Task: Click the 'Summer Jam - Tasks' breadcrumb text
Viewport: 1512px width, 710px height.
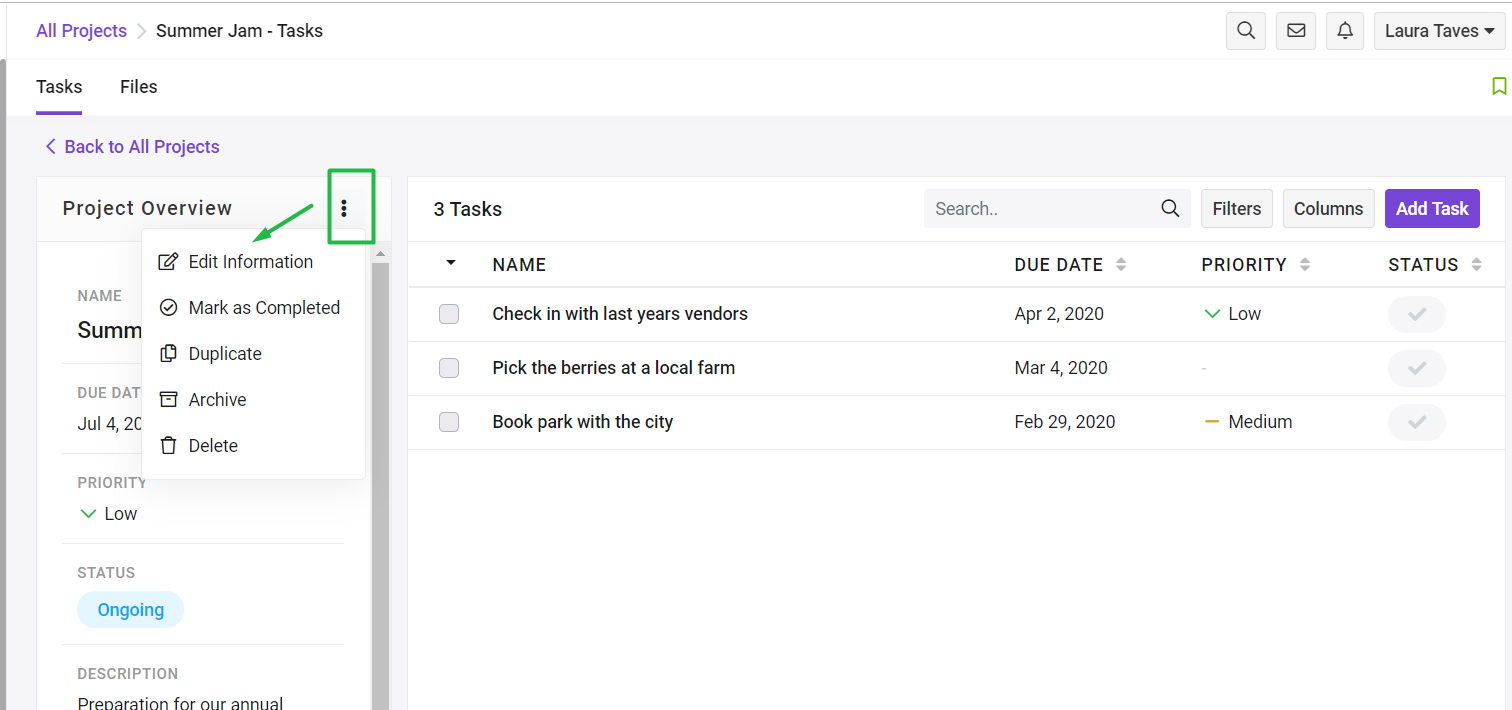Action: 239,31
